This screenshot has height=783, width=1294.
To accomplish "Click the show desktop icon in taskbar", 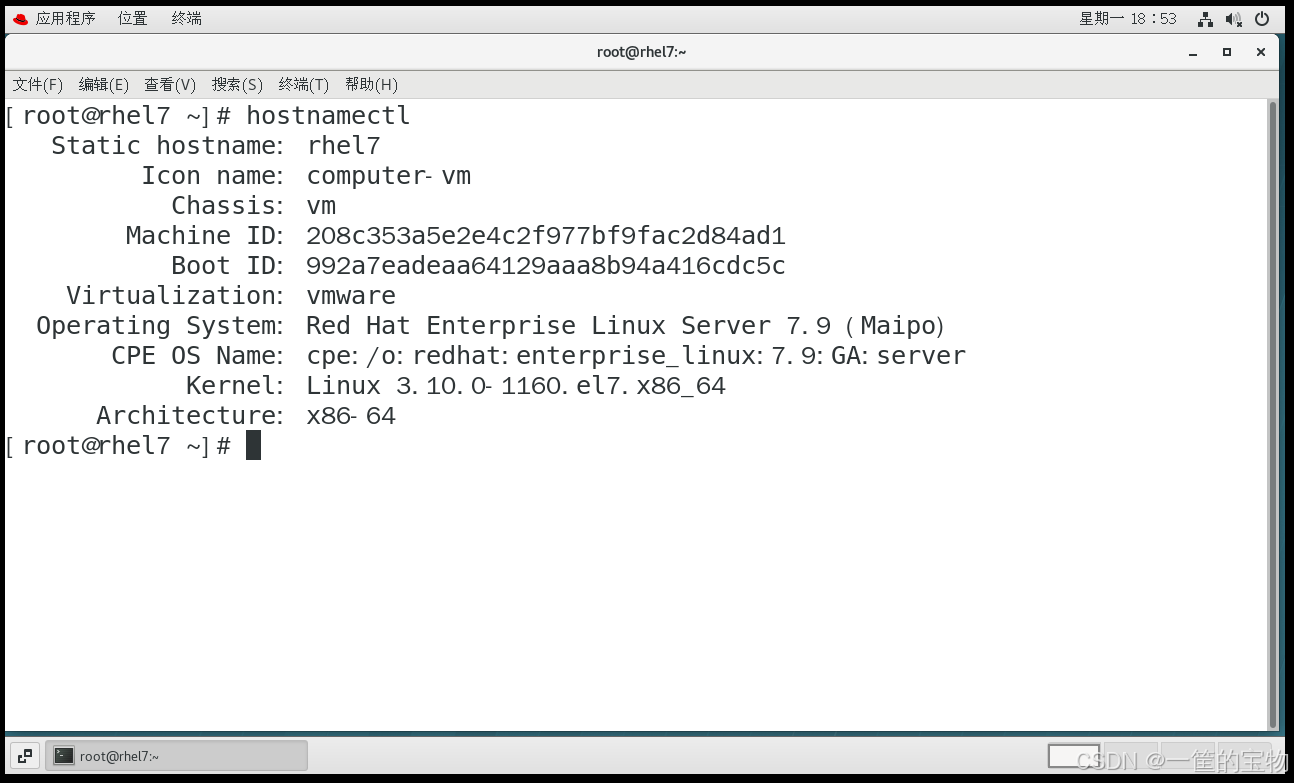I will [x=25, y=756].
